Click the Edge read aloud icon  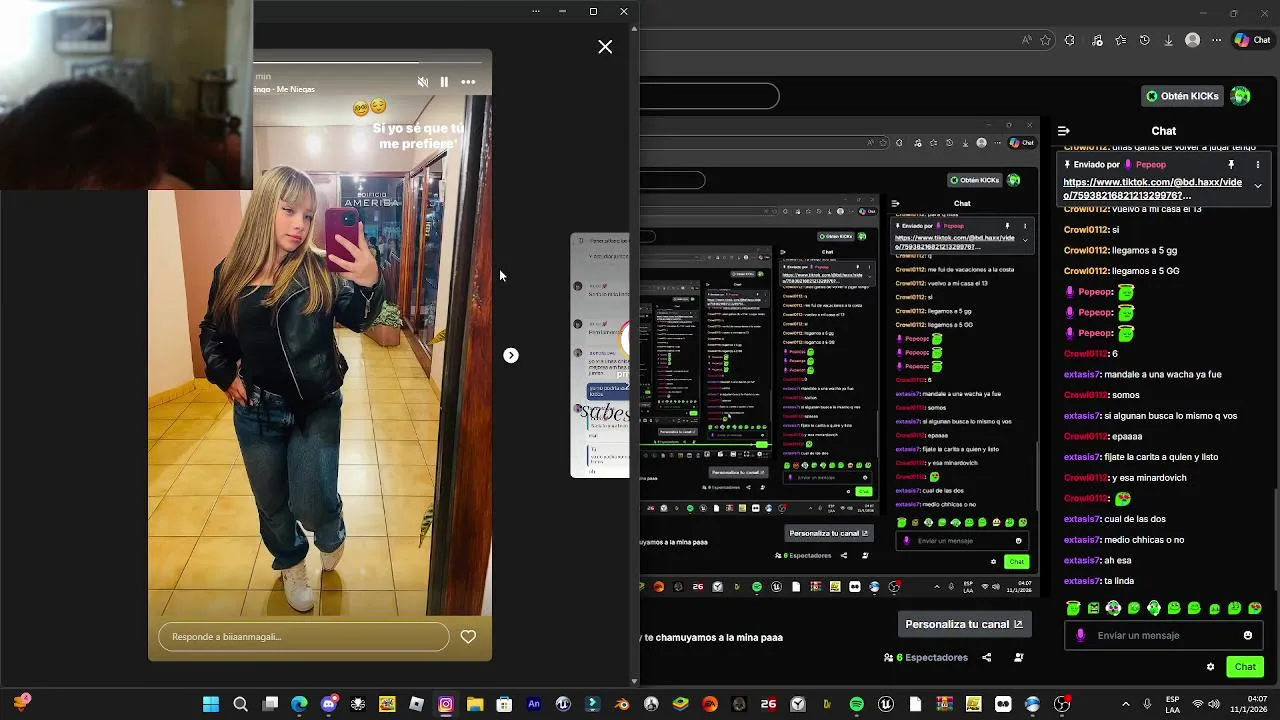tap(1026, 40)
